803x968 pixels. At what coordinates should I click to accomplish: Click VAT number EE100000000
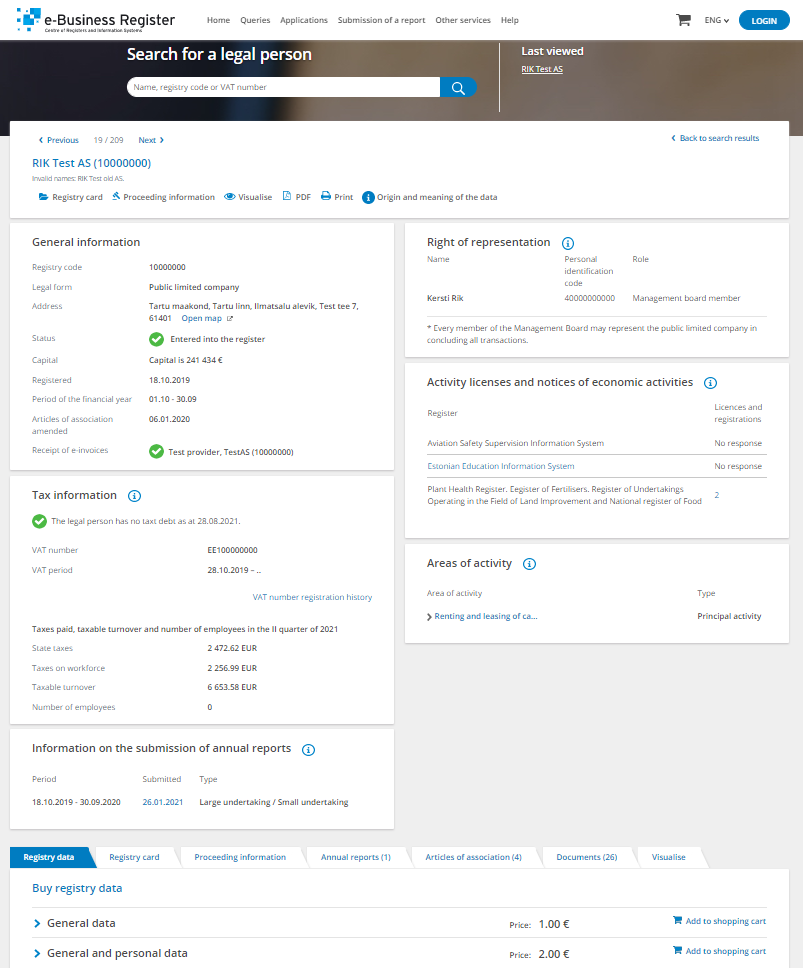point(232,551)
